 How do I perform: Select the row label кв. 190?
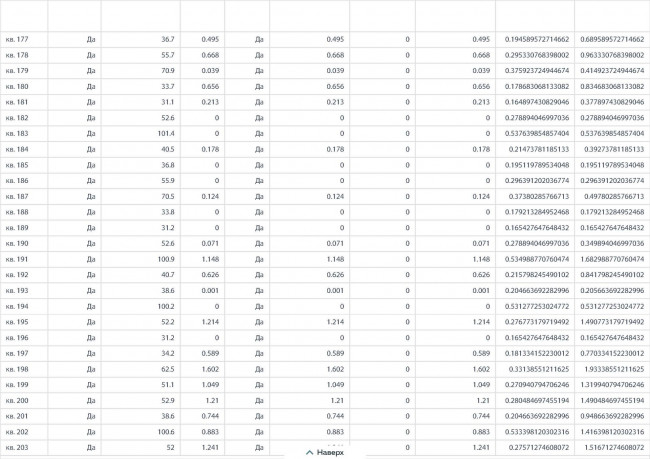[x=17, y=243]
